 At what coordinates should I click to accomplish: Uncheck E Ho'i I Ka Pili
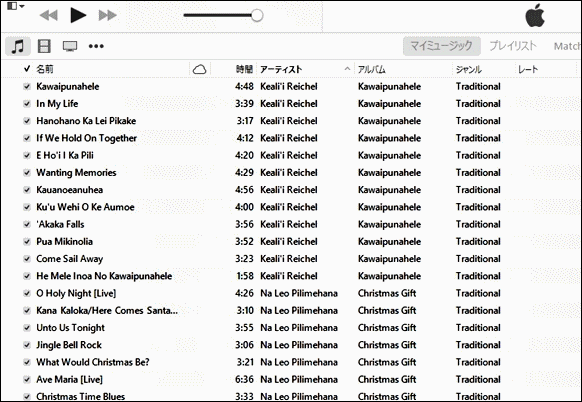27,156
